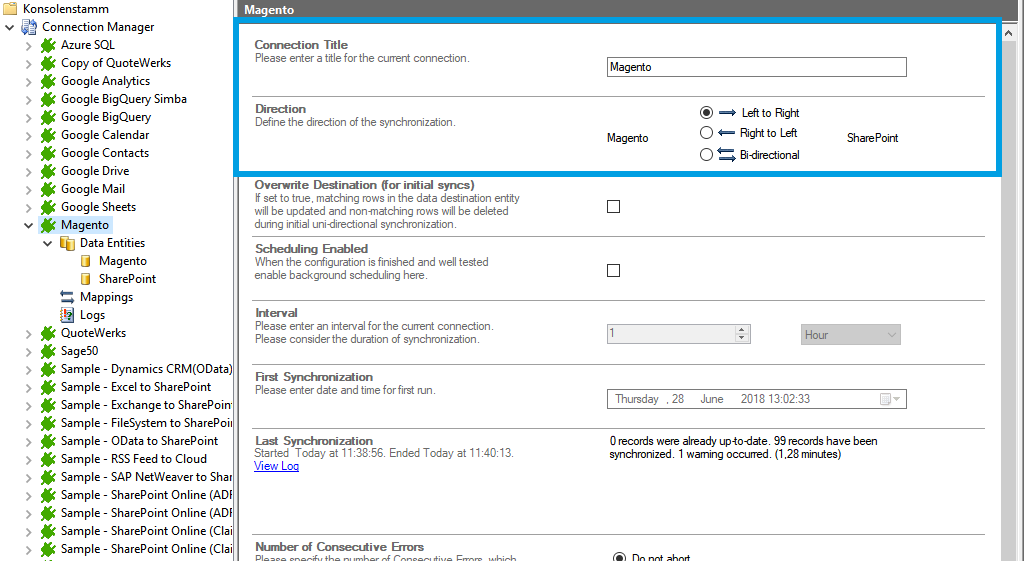The height and width of the screenshot is (561, 1024).
Task: Select the Right to Left direction
Action: click(706, 133)
